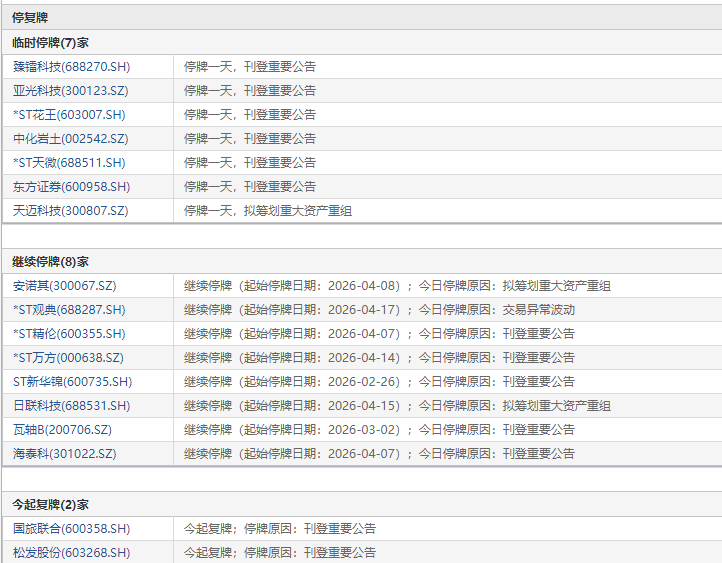The height and width of the screenshot is (563, 722).
Task: Select 国旅联合 今起复牌 reason text
Action: point(280,528)
